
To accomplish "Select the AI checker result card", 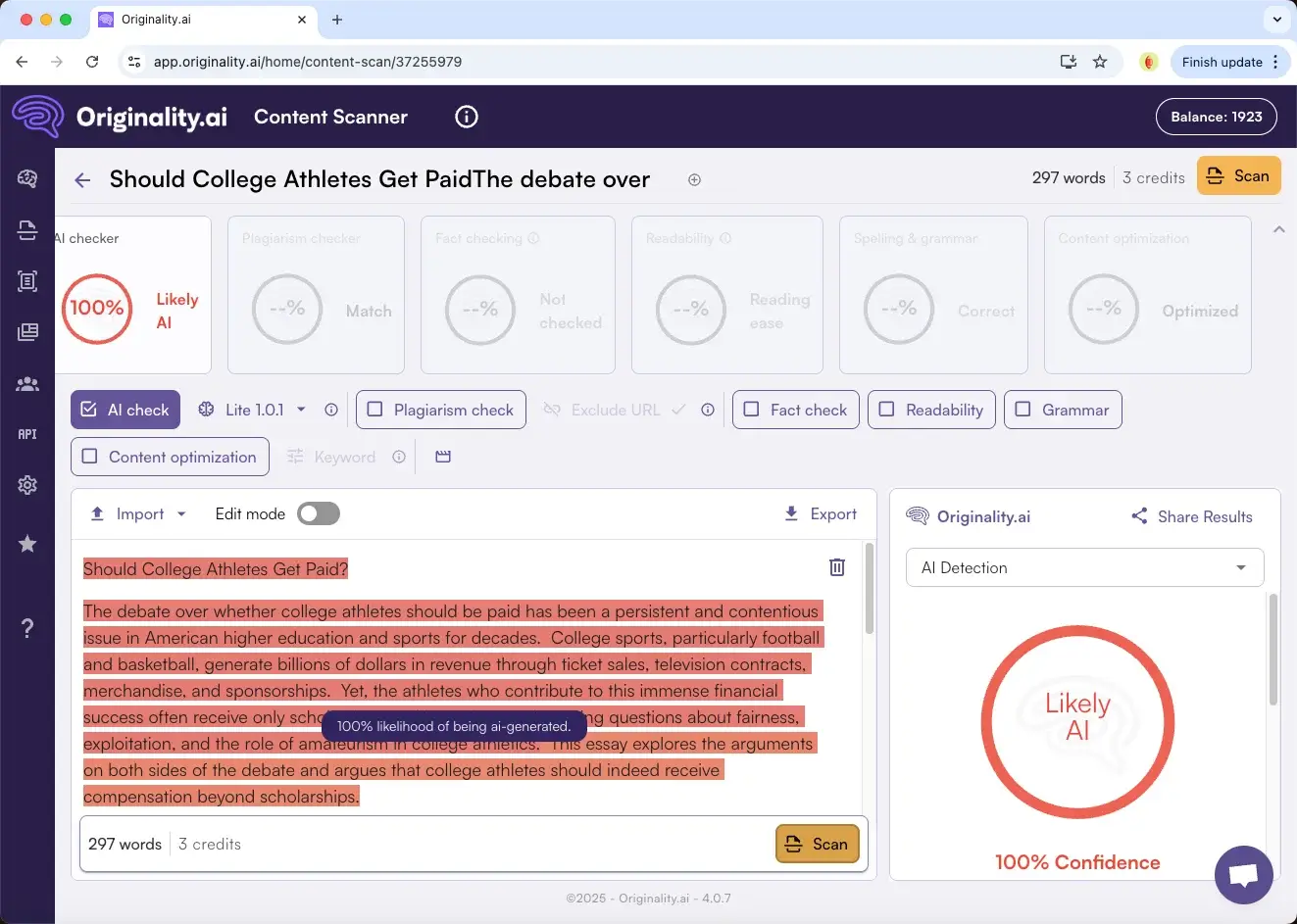I will pos(133,295).
